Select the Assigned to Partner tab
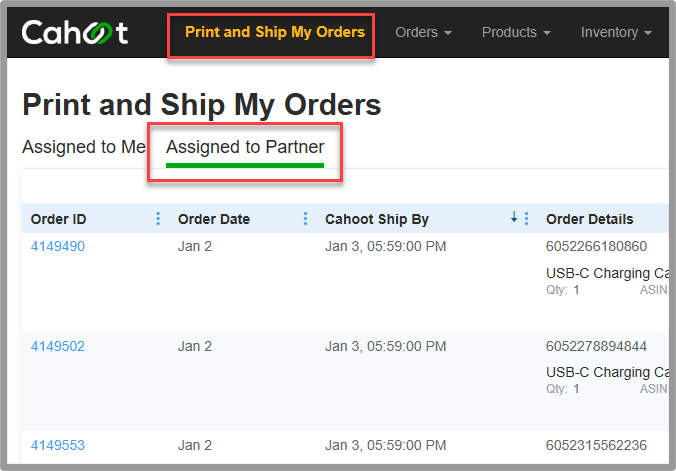 click(x=245, y=148)
